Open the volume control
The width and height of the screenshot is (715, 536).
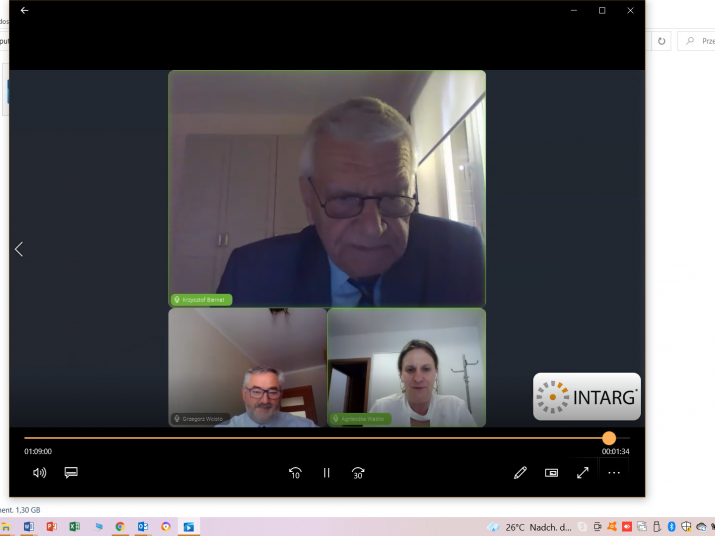click(x=39, y=473)
